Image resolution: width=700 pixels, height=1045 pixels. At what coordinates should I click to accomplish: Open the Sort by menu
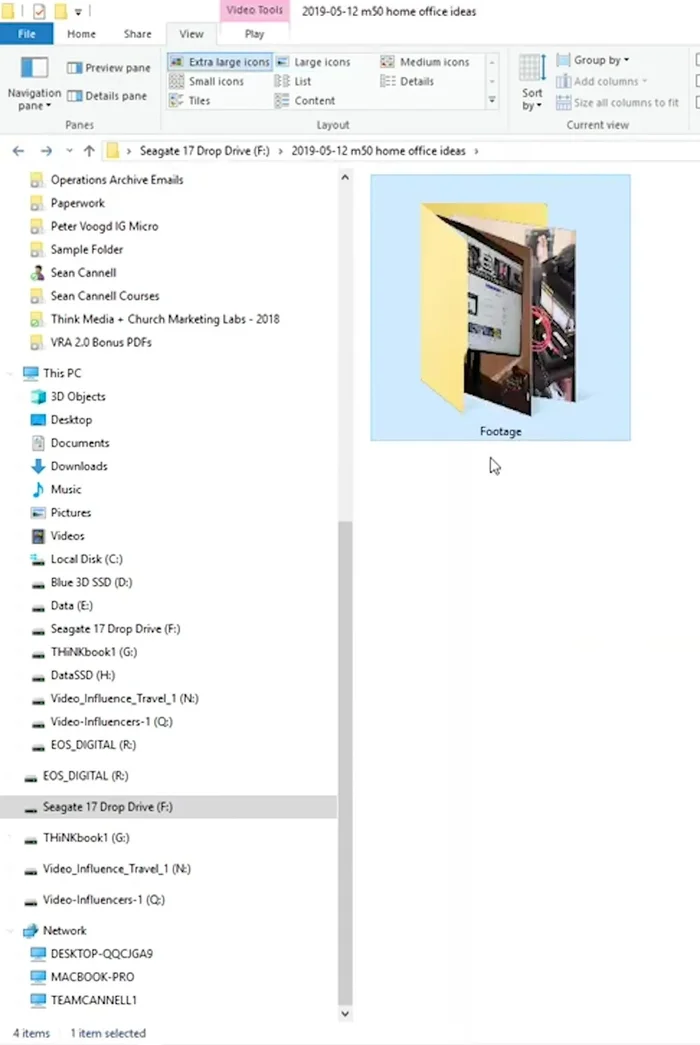point(532,83)
